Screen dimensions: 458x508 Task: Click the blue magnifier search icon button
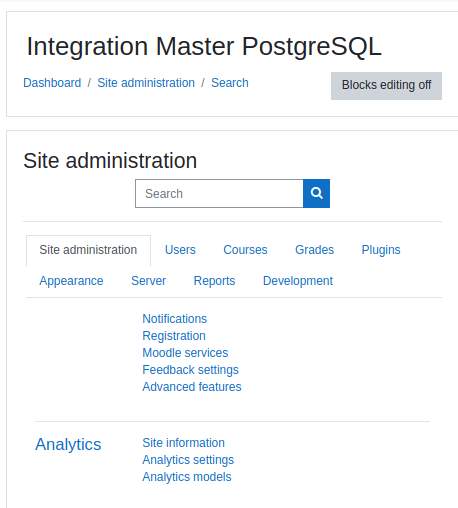[x=316, y=193]
